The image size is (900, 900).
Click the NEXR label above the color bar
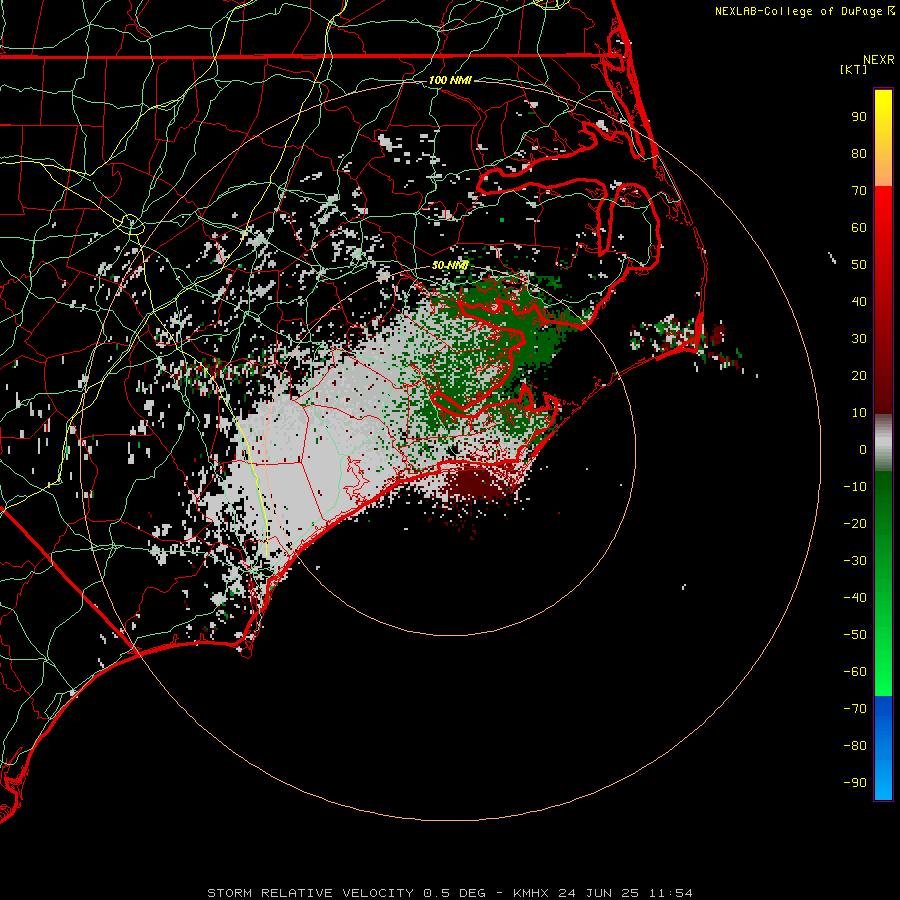(878, 60)
